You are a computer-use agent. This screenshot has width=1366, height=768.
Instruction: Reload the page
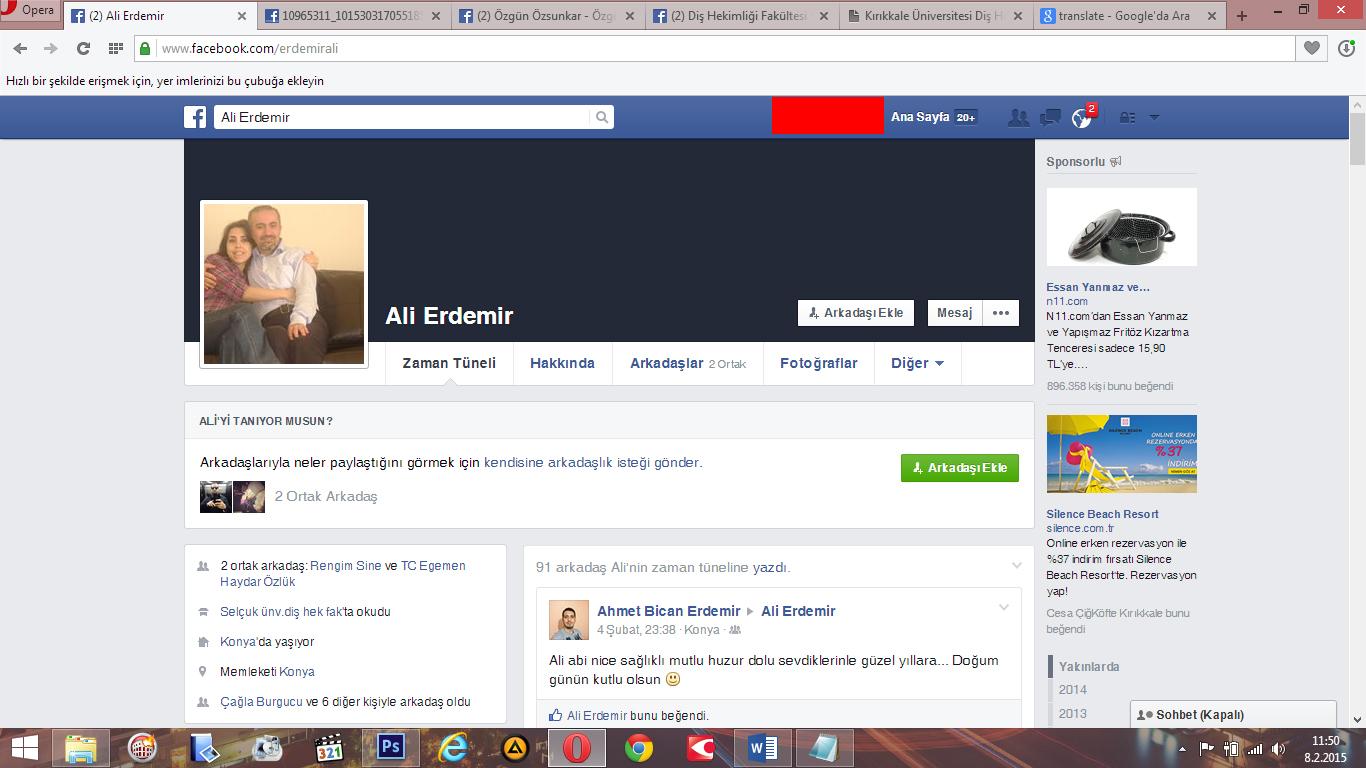(x=83, y=48)
